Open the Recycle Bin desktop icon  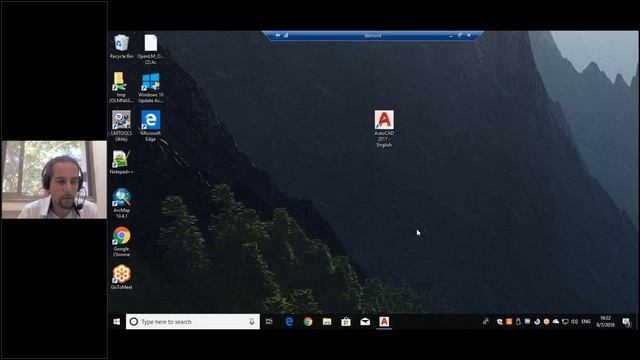122,47
